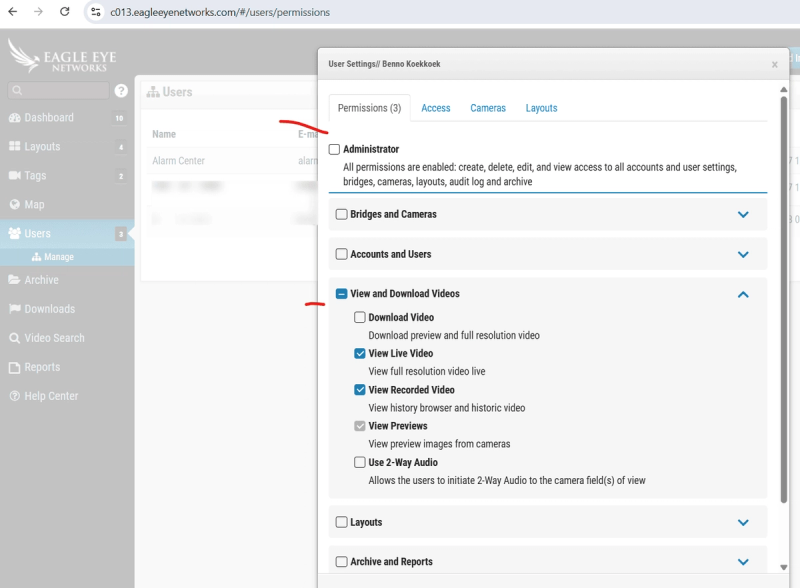Expand the Layouts permission section chevron
This screenshot has height=588, width=800.
pyautogui.click(x=743, y=522)
